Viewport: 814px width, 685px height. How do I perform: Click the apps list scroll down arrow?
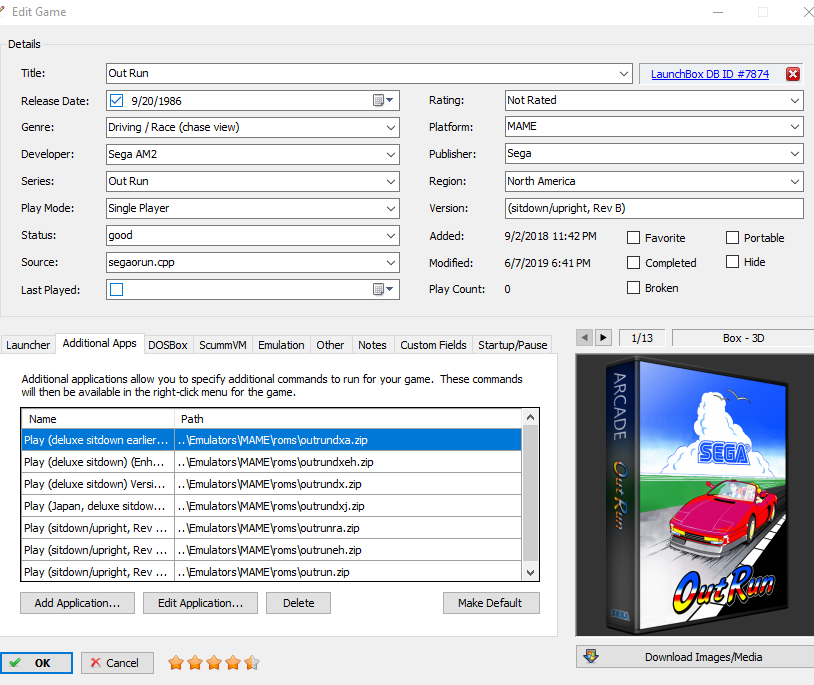tap(530, 572)
